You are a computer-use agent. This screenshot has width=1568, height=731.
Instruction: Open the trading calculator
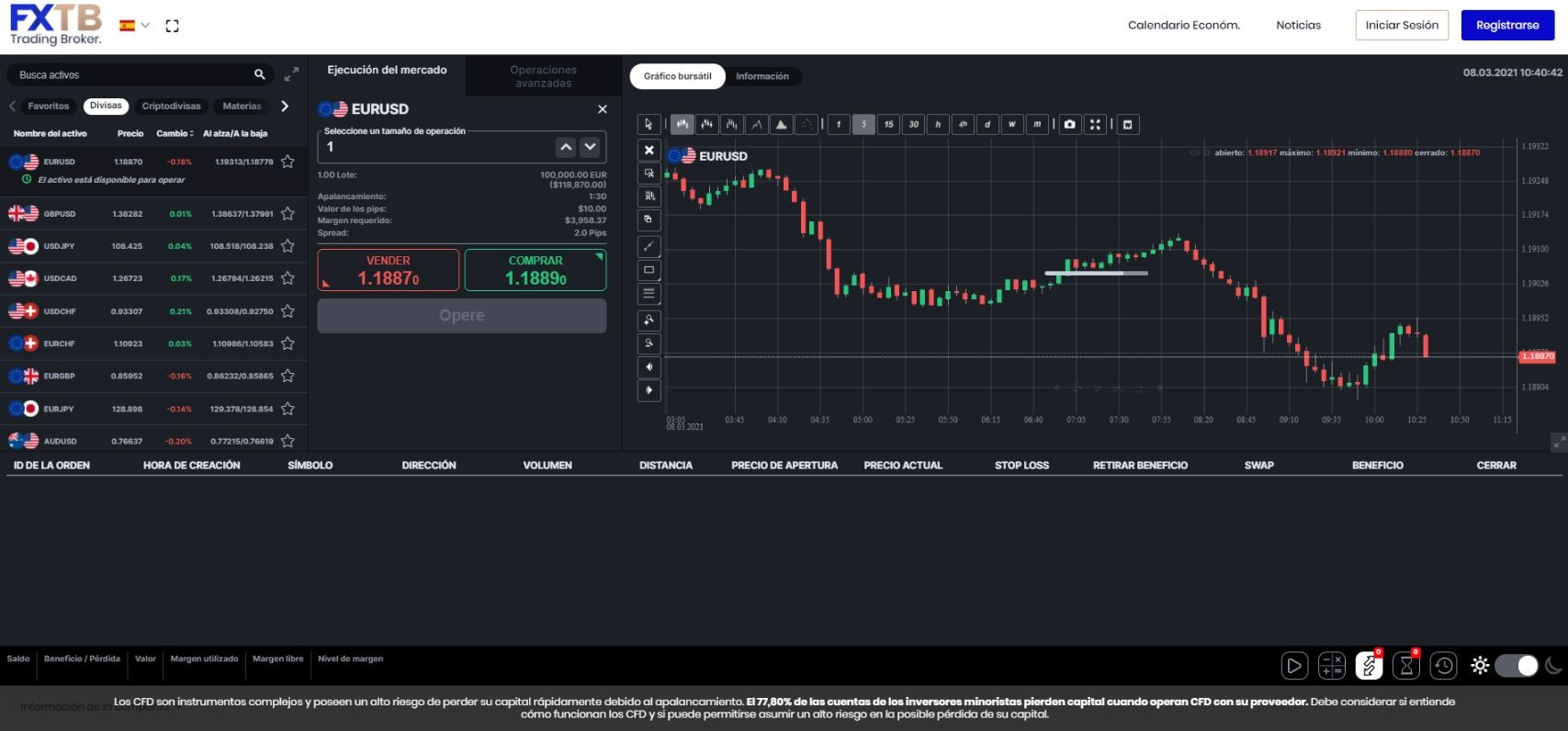tap(1332, 666)
